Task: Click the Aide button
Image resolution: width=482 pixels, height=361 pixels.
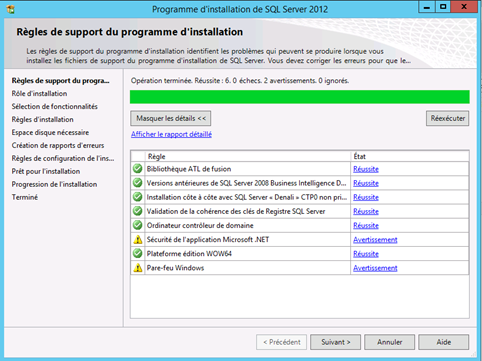Action: [x=443, y=342]
